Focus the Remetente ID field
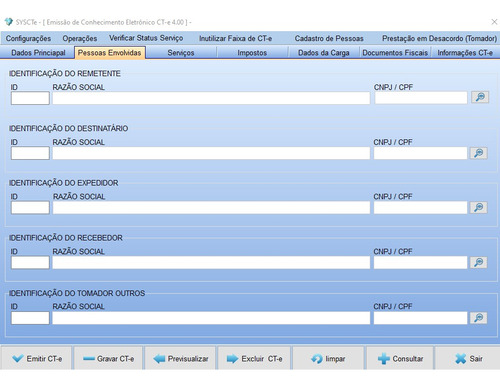500x387 pixels. (x=30, y=98)
